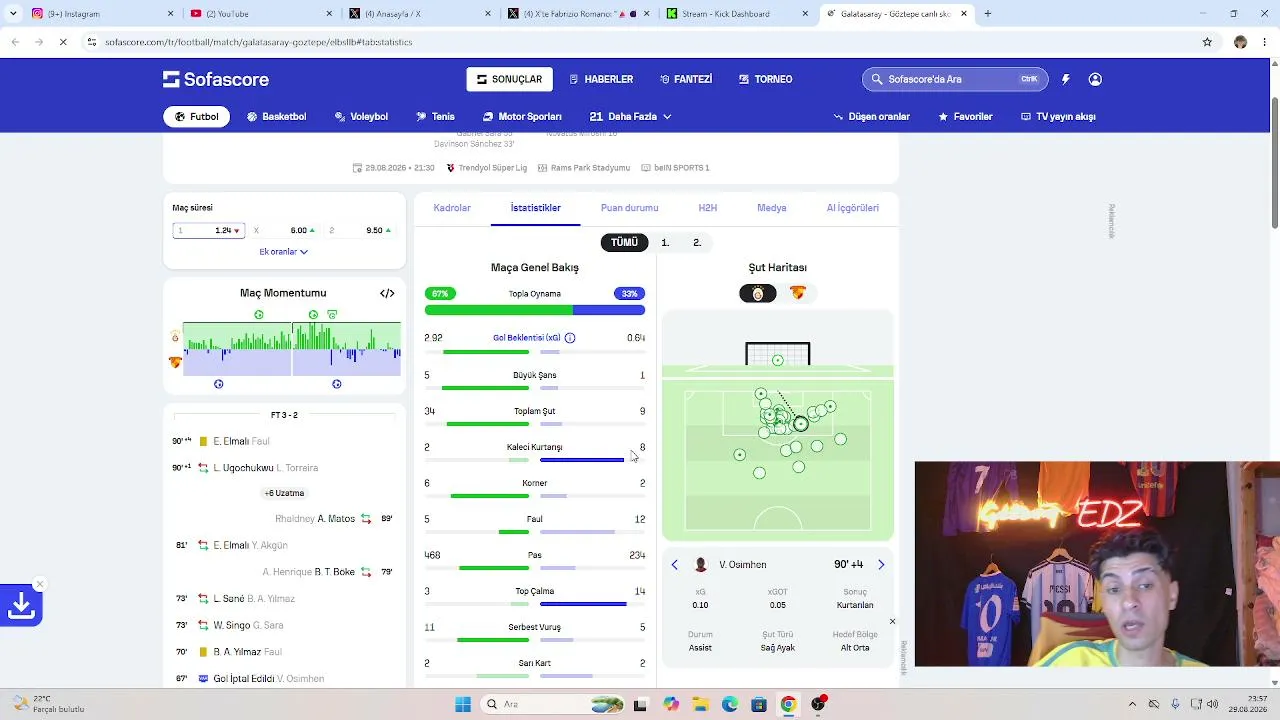The image size is (1280, 720).
Task: Open the Copilot icon in the taskbar
Action: coord(671,704)
